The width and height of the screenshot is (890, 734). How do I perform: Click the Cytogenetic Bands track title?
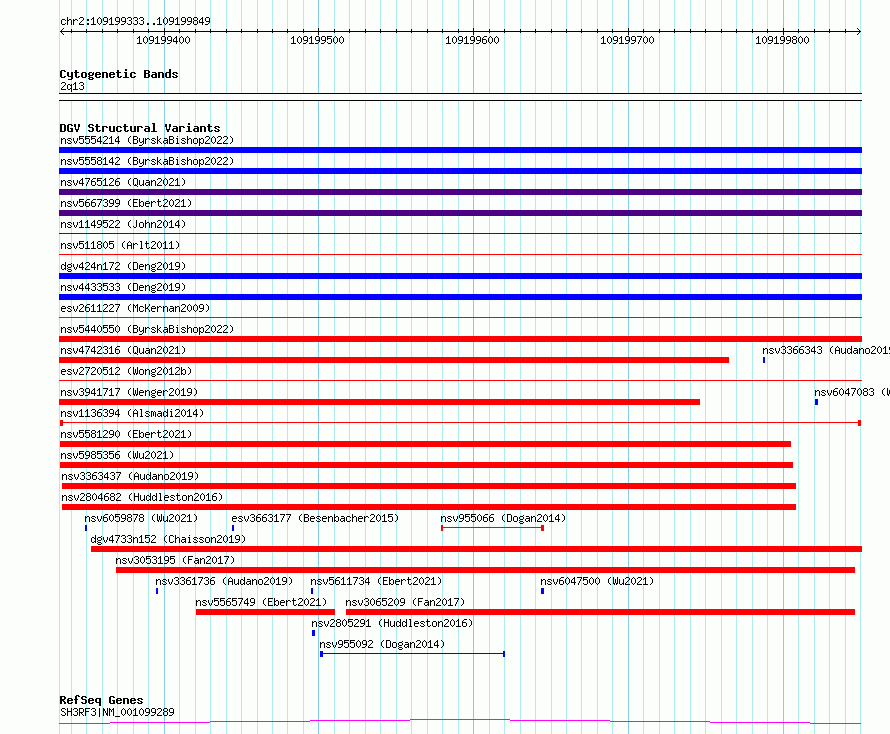pos(119,74)
